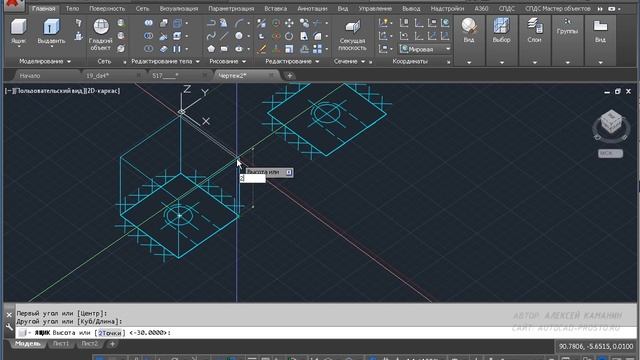Click the dynamic height input field
The height and width of the screenshot is (360, 640).
point(253,179)
